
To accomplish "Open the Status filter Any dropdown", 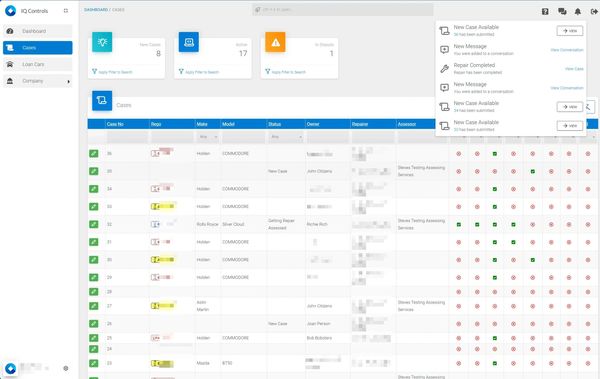I will (286, 137).
